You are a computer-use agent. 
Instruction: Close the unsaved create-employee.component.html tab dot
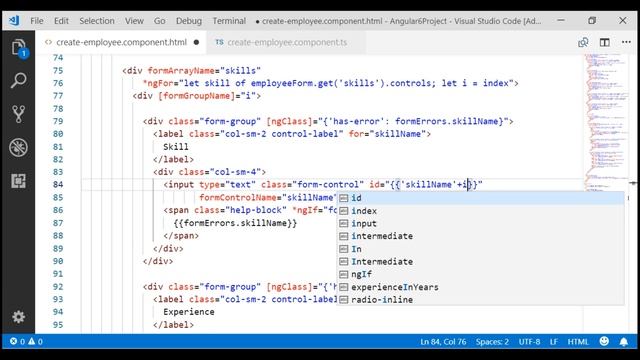point(196,42)
